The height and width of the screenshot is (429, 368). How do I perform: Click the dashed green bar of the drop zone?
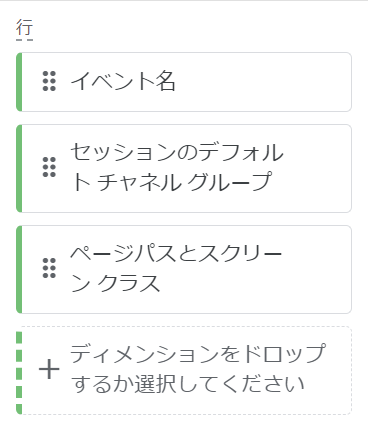click(19, 373)
